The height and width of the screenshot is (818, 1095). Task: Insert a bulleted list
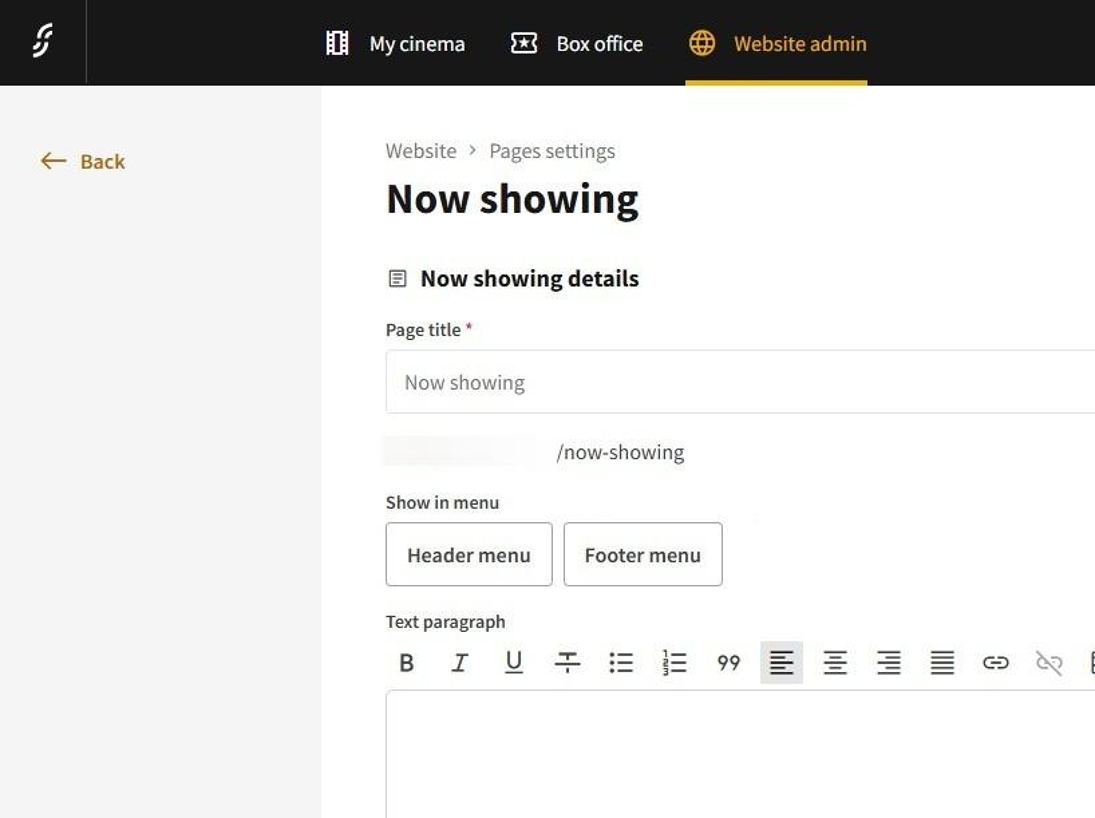click(621, 663)
